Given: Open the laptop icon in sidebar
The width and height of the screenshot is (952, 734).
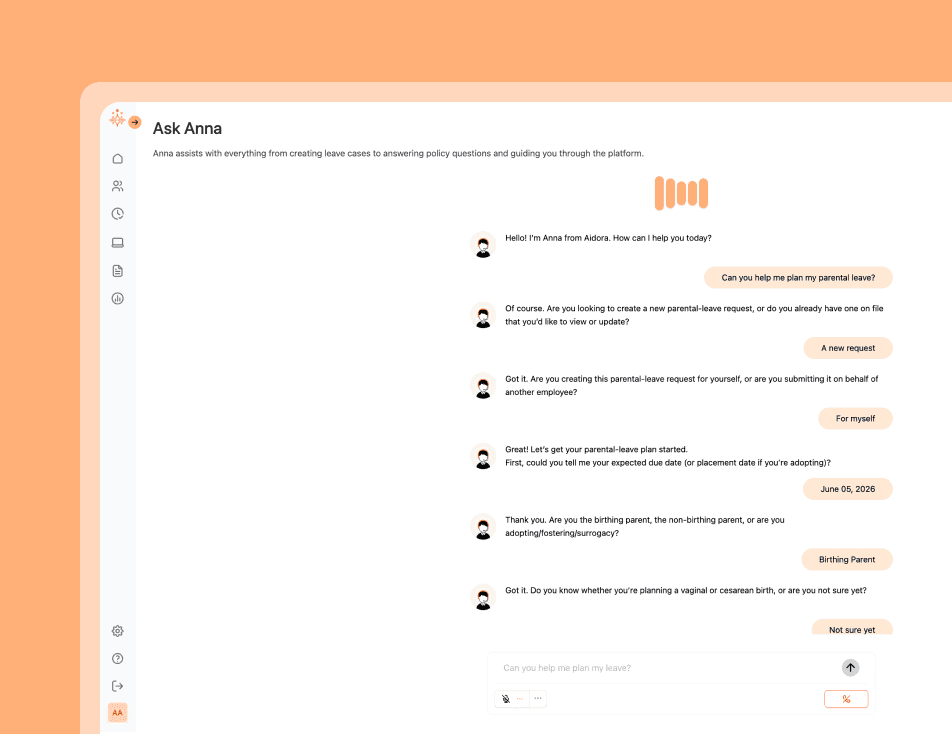Looking at the screenshot, I should pos(118,243).
